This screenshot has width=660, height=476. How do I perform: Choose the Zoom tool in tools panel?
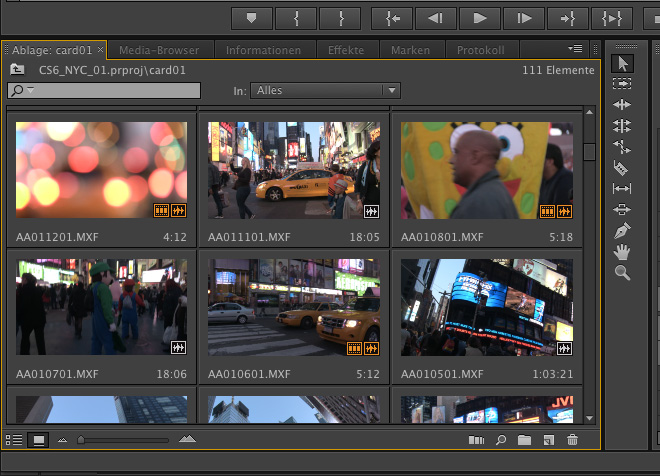click(622, 272)
